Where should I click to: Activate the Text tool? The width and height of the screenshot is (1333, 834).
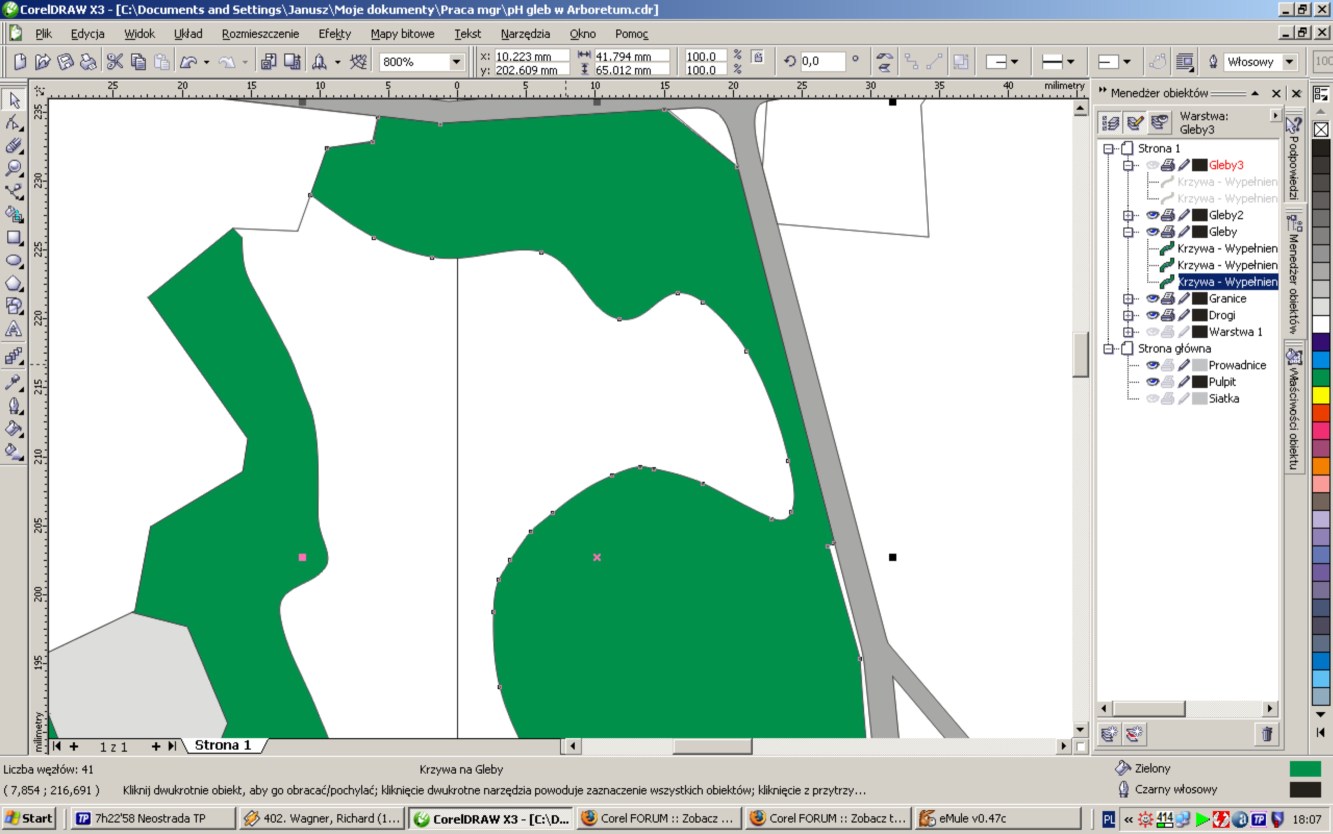click(x=14, y=329)
